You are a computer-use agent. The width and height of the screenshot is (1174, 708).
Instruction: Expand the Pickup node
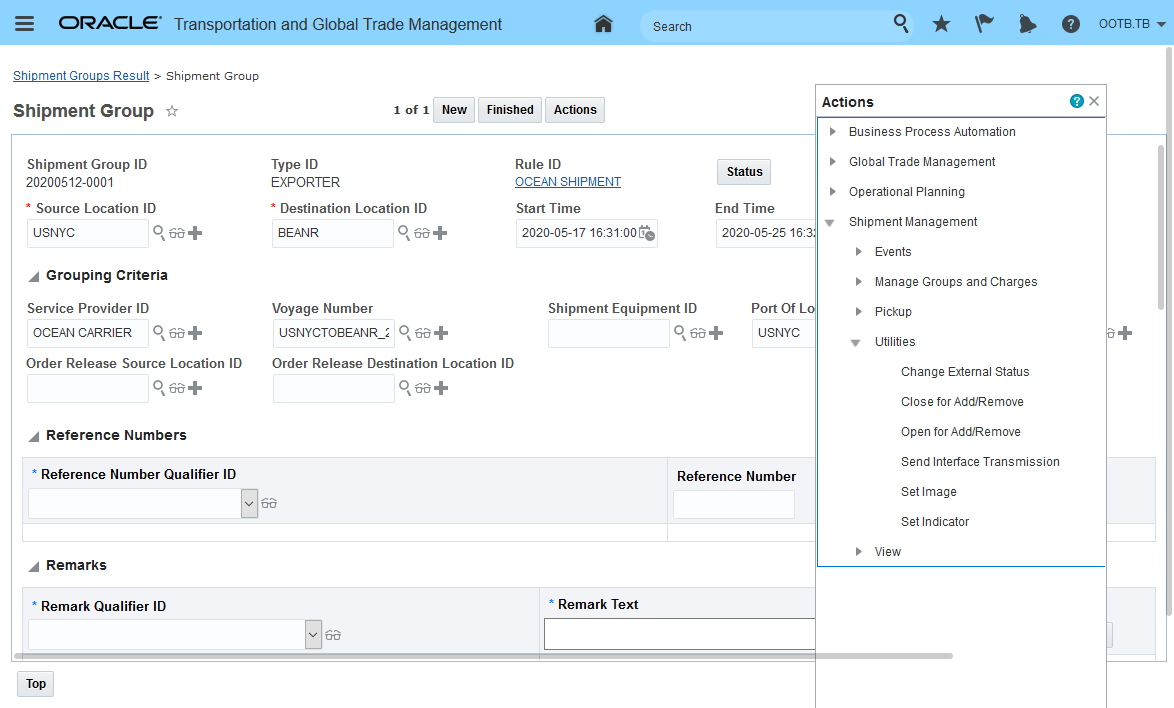859,311
